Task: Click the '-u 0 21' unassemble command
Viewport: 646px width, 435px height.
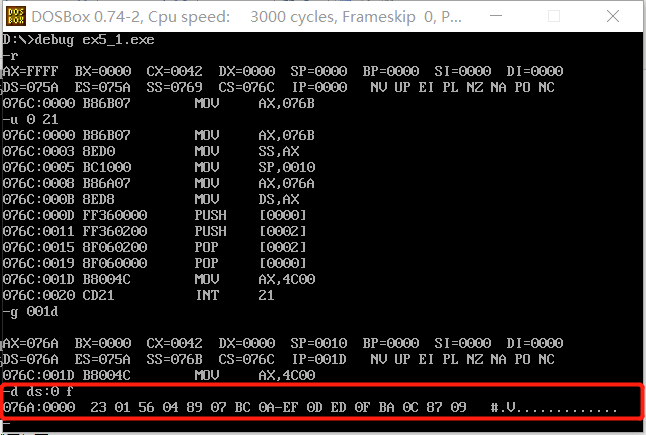Action: [30, 119]
